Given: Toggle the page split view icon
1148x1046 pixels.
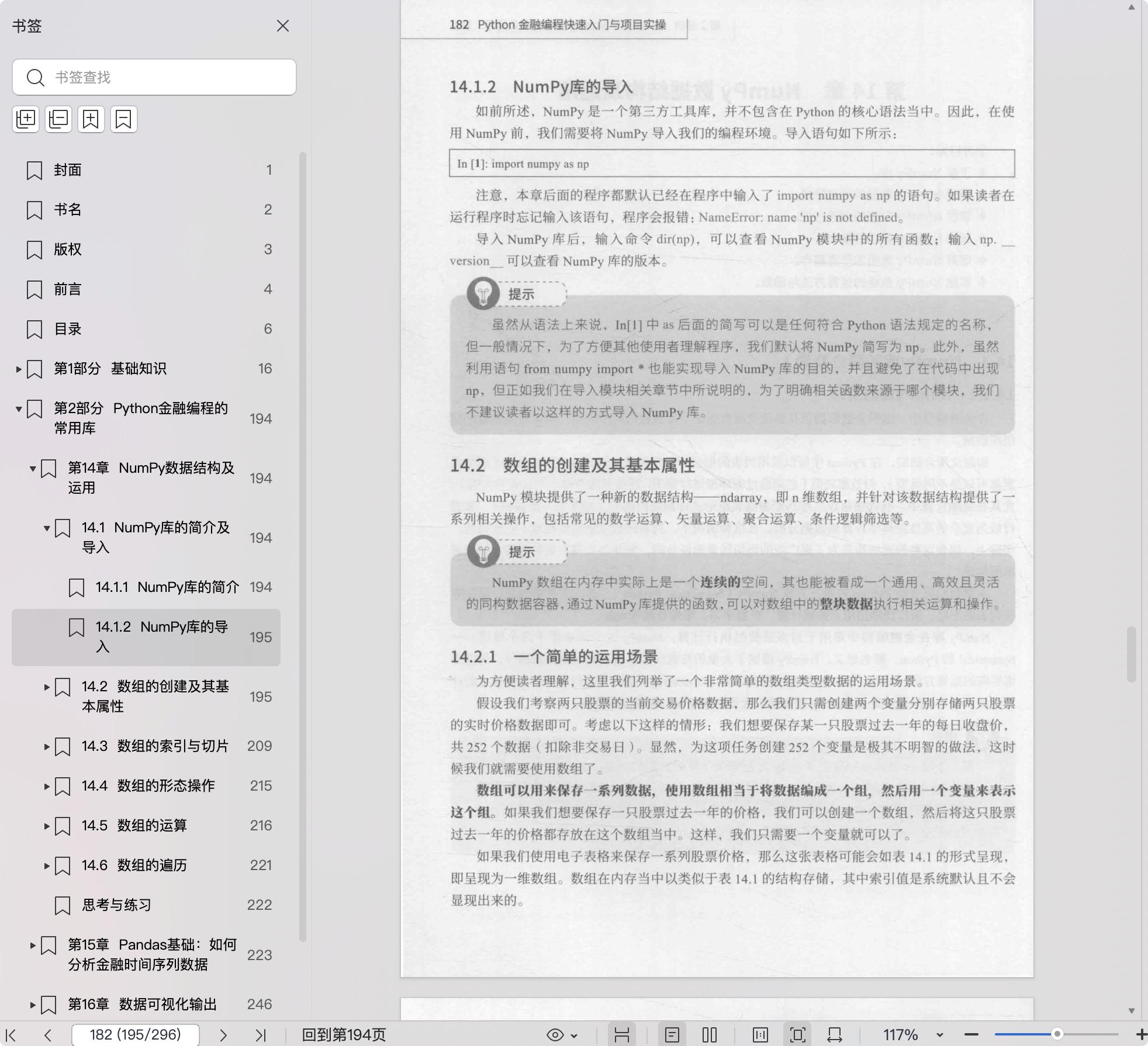Looking at the screenshot, I should pyautogui.click(x=760, y=1035).
